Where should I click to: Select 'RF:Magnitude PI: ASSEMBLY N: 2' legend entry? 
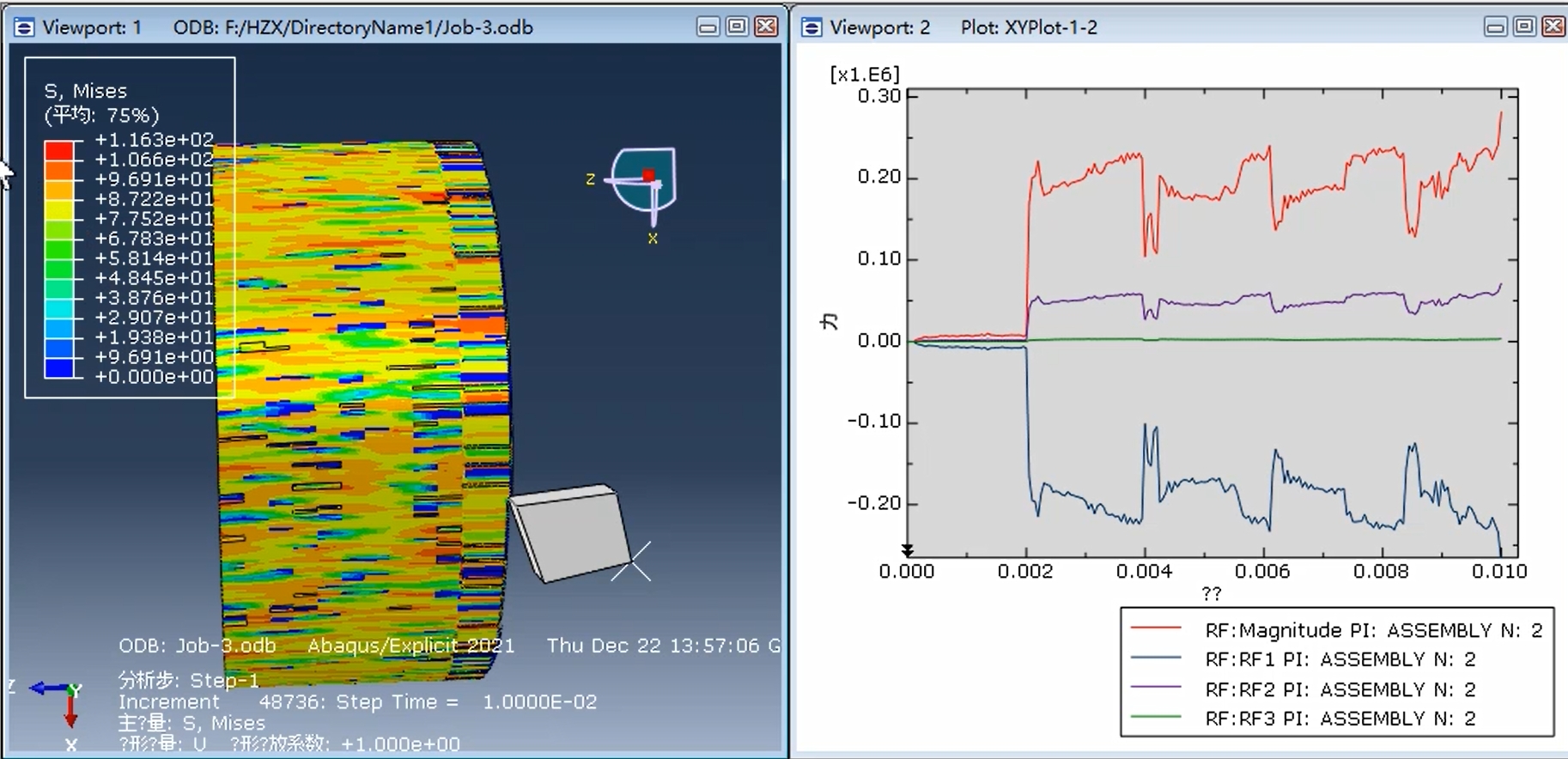1373,630
